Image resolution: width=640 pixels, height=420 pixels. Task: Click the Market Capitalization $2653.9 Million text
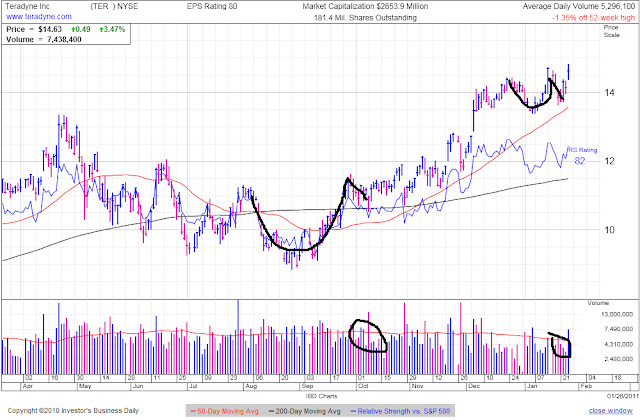[x=365, y=7]
